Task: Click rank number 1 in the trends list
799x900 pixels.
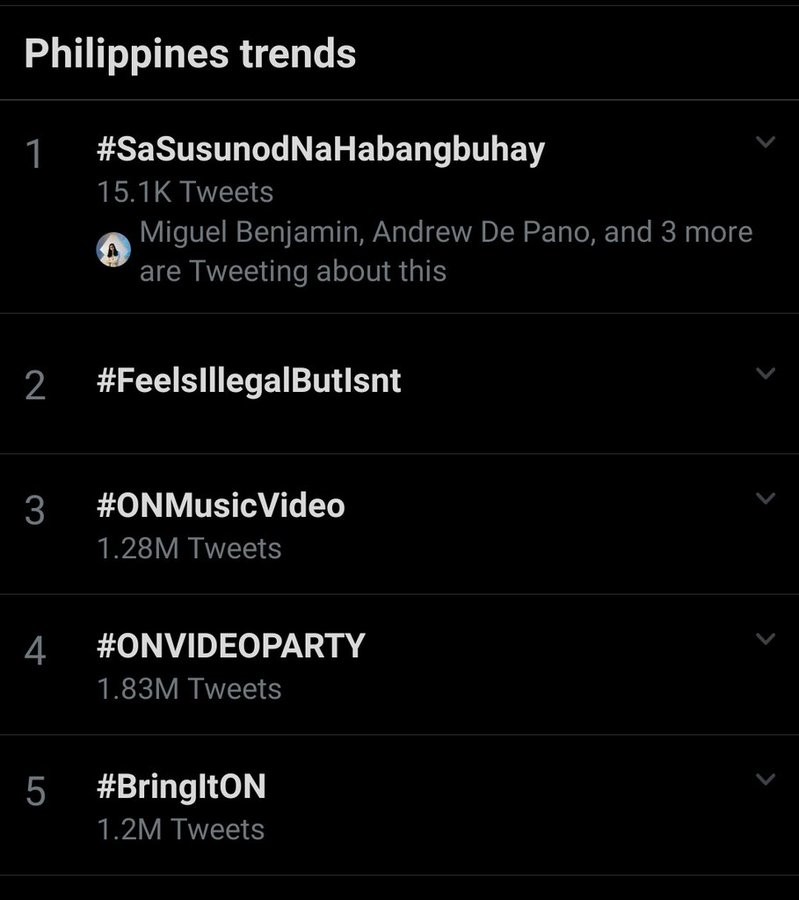Action: [x=35, y=155]
